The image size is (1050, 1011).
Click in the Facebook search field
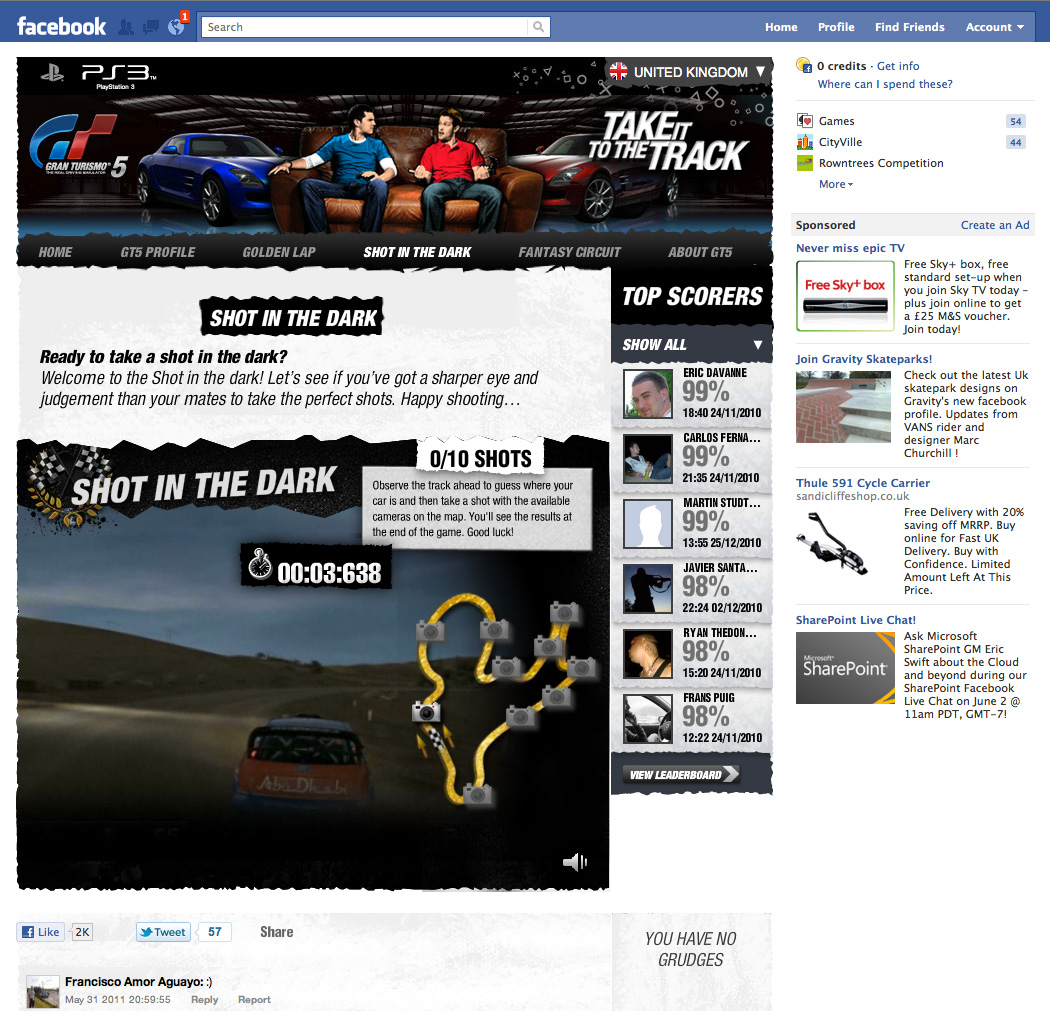tap(364, 27)
